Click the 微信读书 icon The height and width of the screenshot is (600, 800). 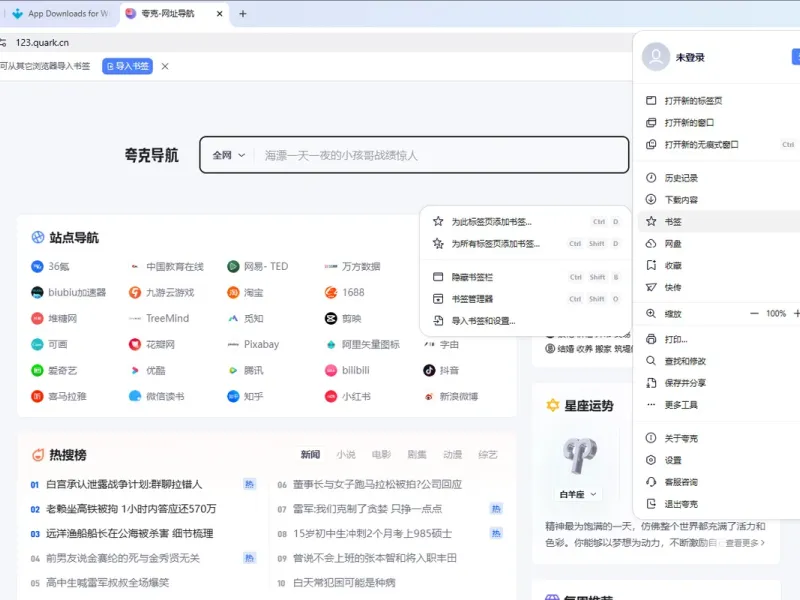click(x=135, y=396)
